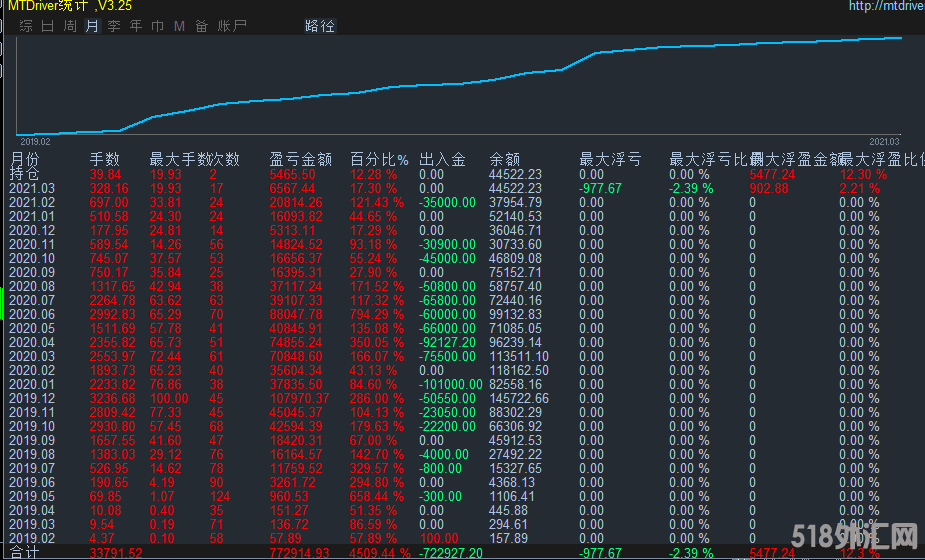925x560 pixels.
Task: Click the 2021.03 end label on chart axis
Action: click(884, 142)
